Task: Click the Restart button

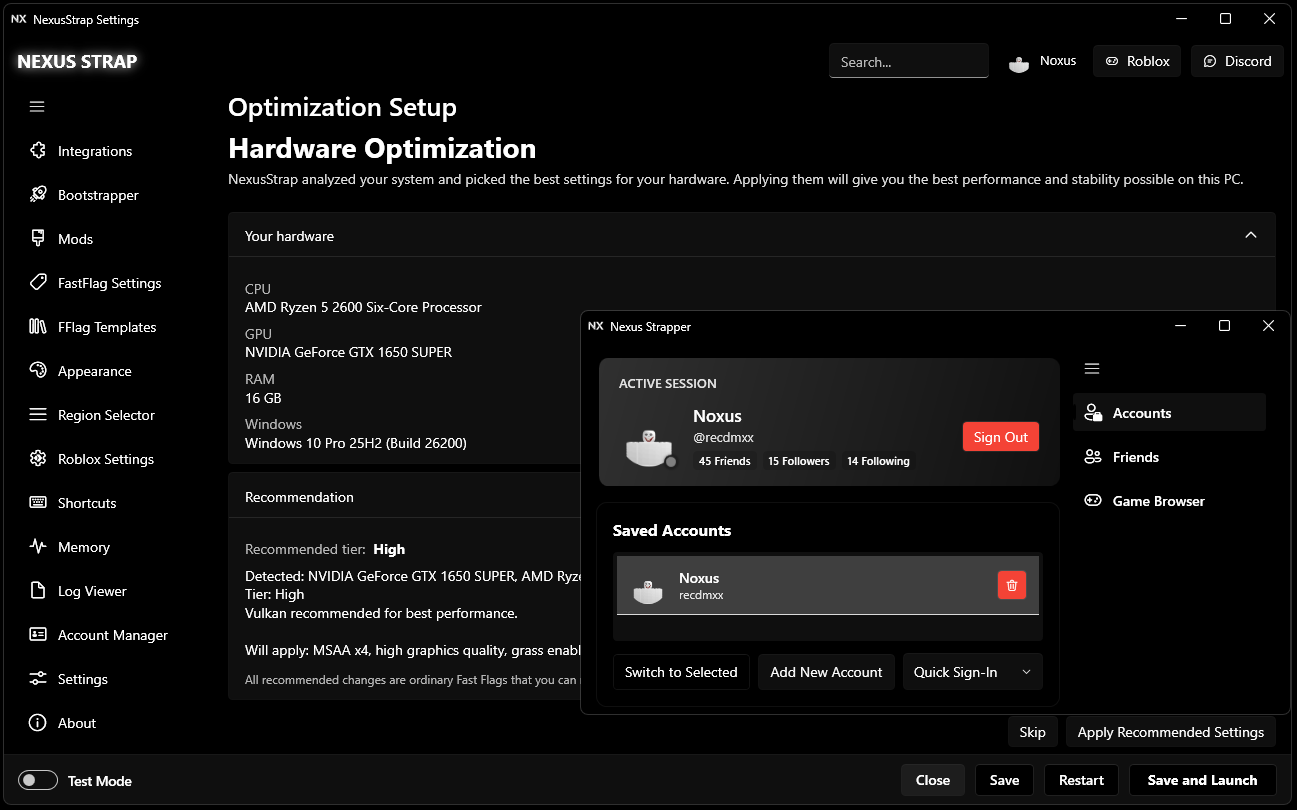Action: tap(1081, 780)
